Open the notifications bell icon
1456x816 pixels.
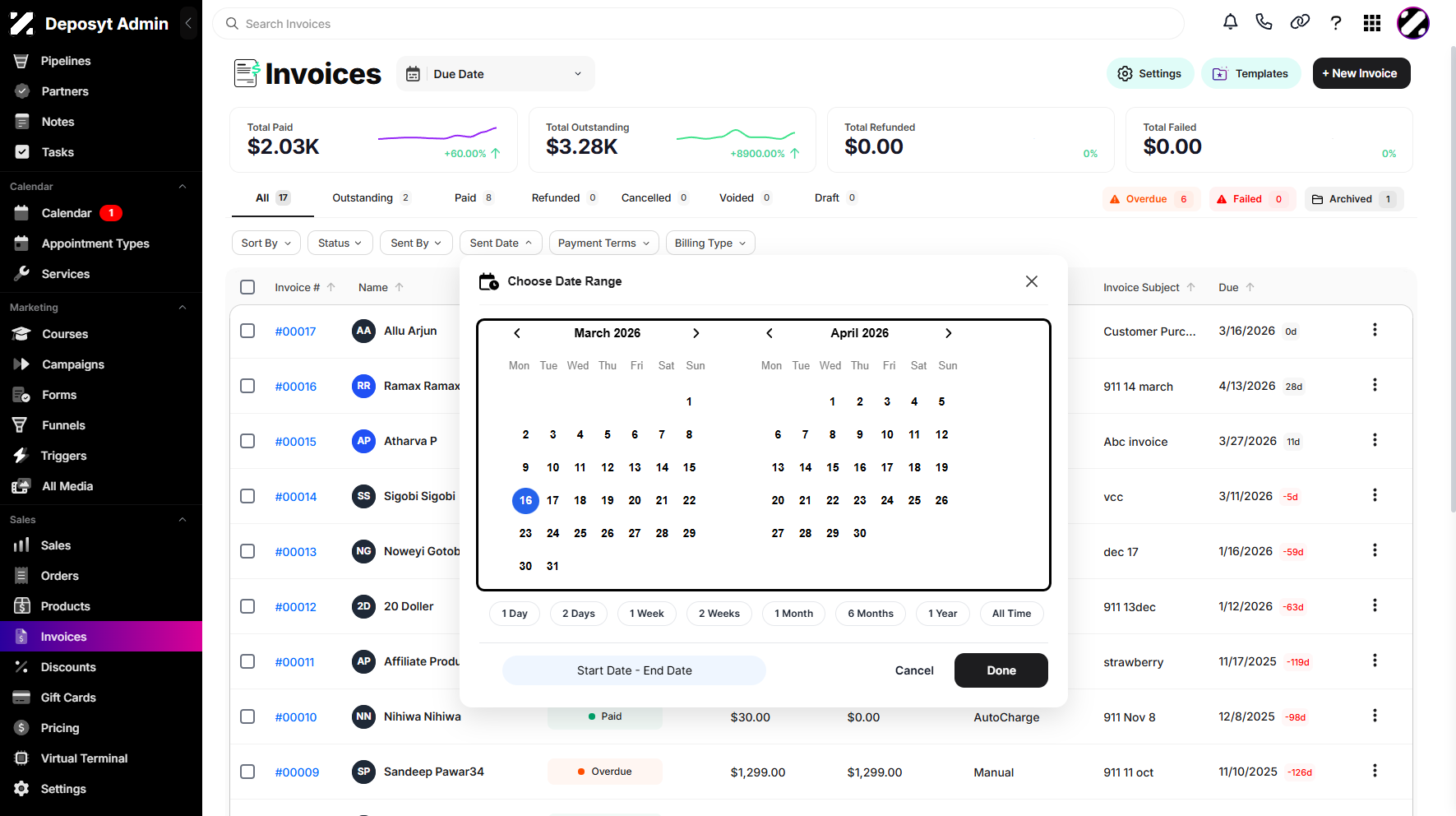pyautogui.click(x=1230, y=23)
